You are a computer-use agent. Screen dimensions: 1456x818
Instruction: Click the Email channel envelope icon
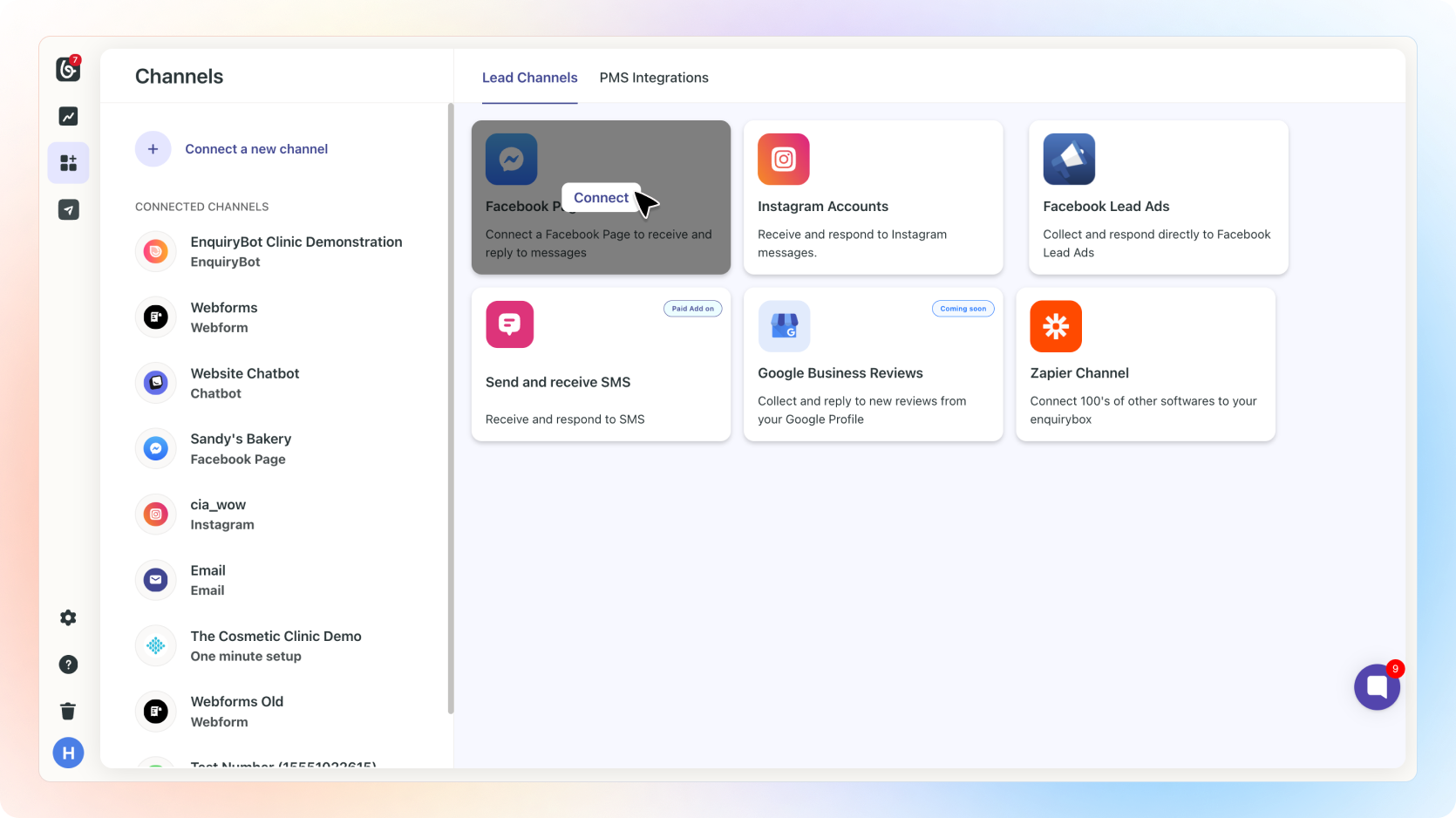156,580
